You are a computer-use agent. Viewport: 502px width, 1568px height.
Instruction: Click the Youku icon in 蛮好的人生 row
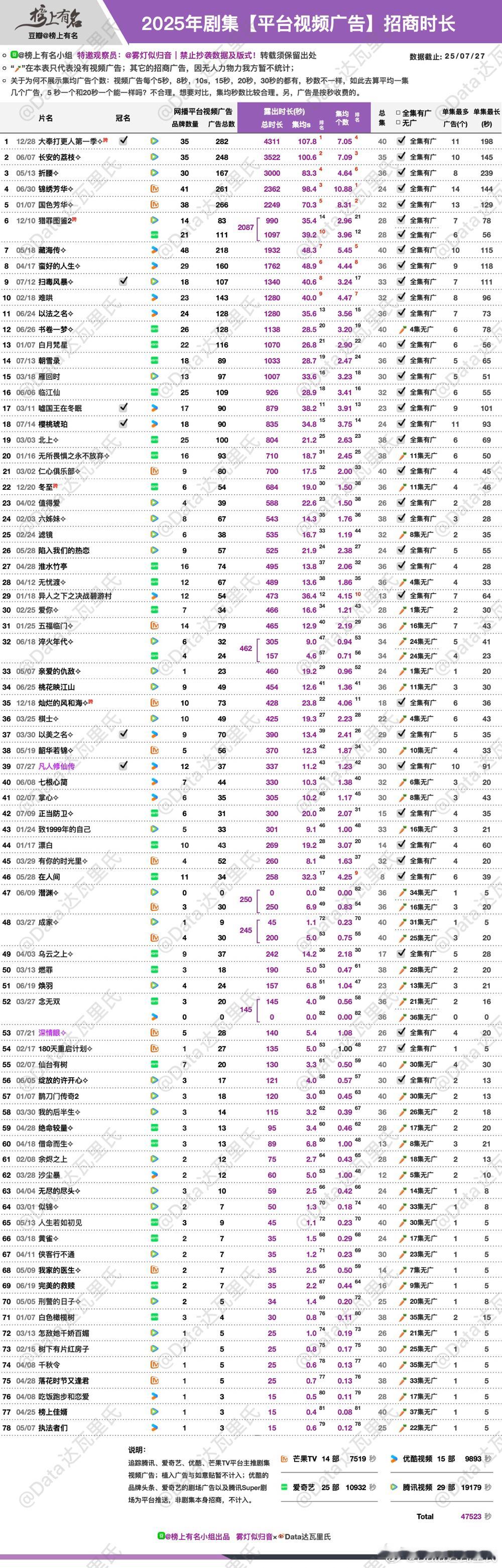click(155, 266)
